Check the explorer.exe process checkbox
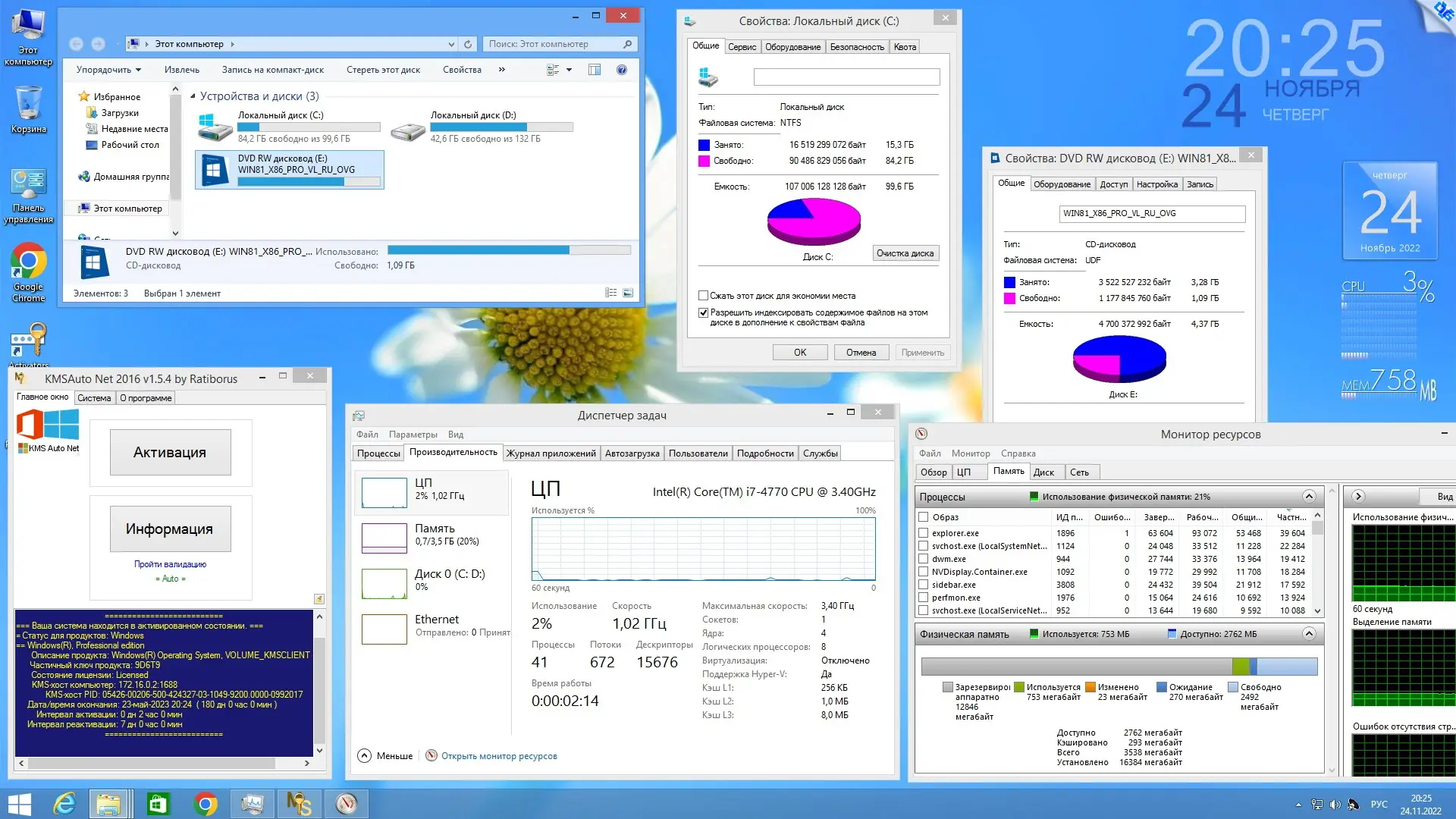 pyautogui.click(x=923, y=533)
